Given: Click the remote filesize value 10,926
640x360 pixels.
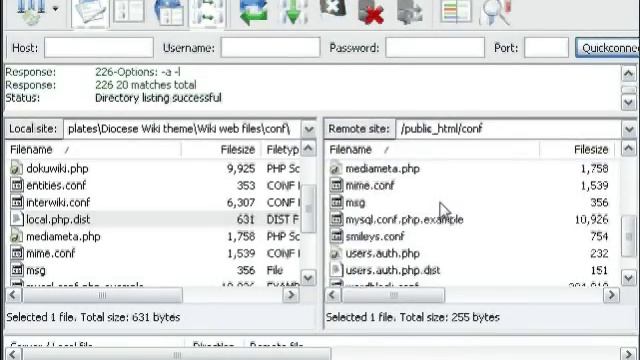Looking at the screenshot, I should [591, 220].
